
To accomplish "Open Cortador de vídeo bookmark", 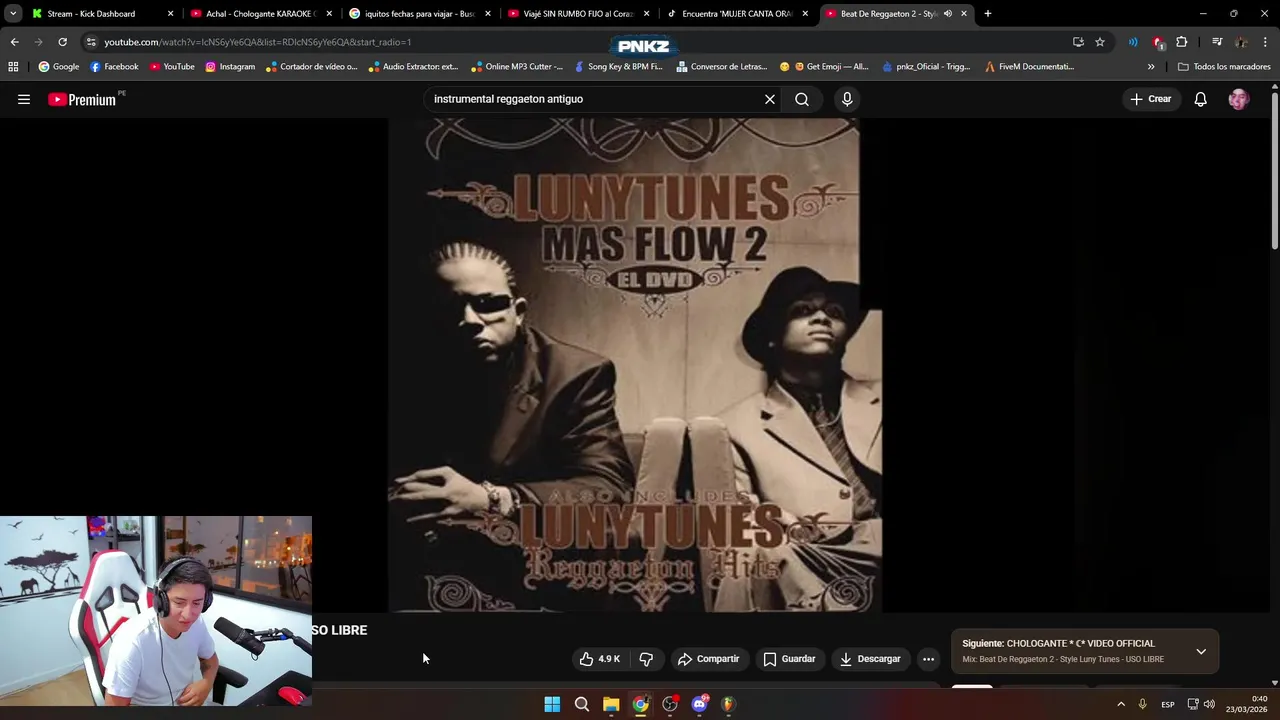I will 310,67.
